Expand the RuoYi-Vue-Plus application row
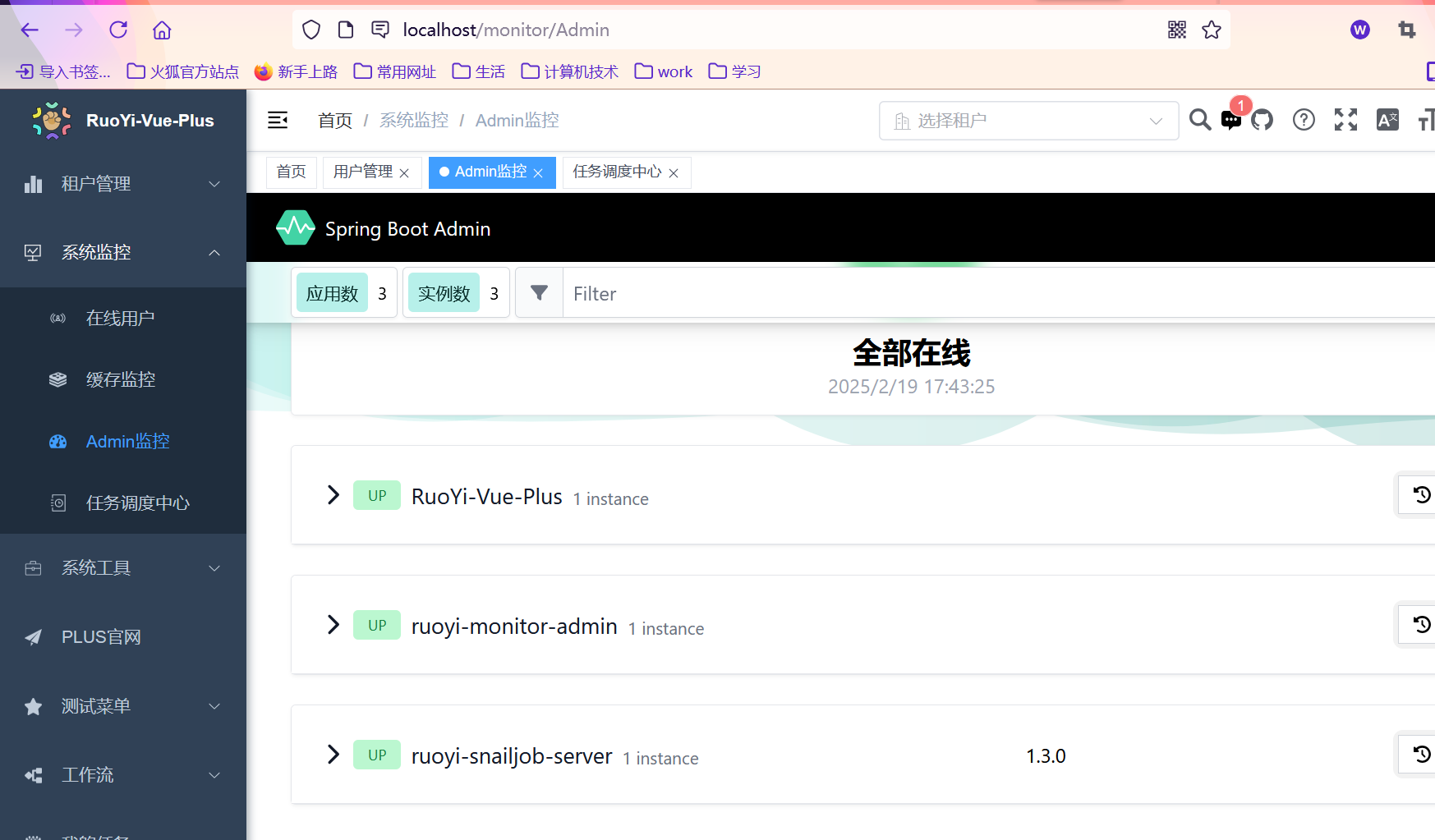1435x840 pixels. pos(333,495)
